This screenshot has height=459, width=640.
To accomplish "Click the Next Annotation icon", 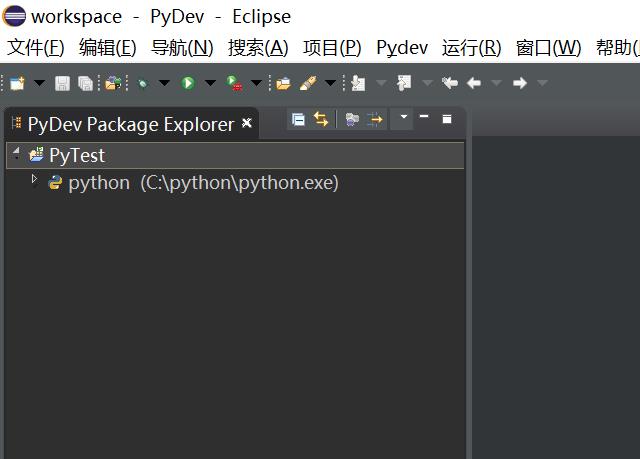I will [358, 83].
